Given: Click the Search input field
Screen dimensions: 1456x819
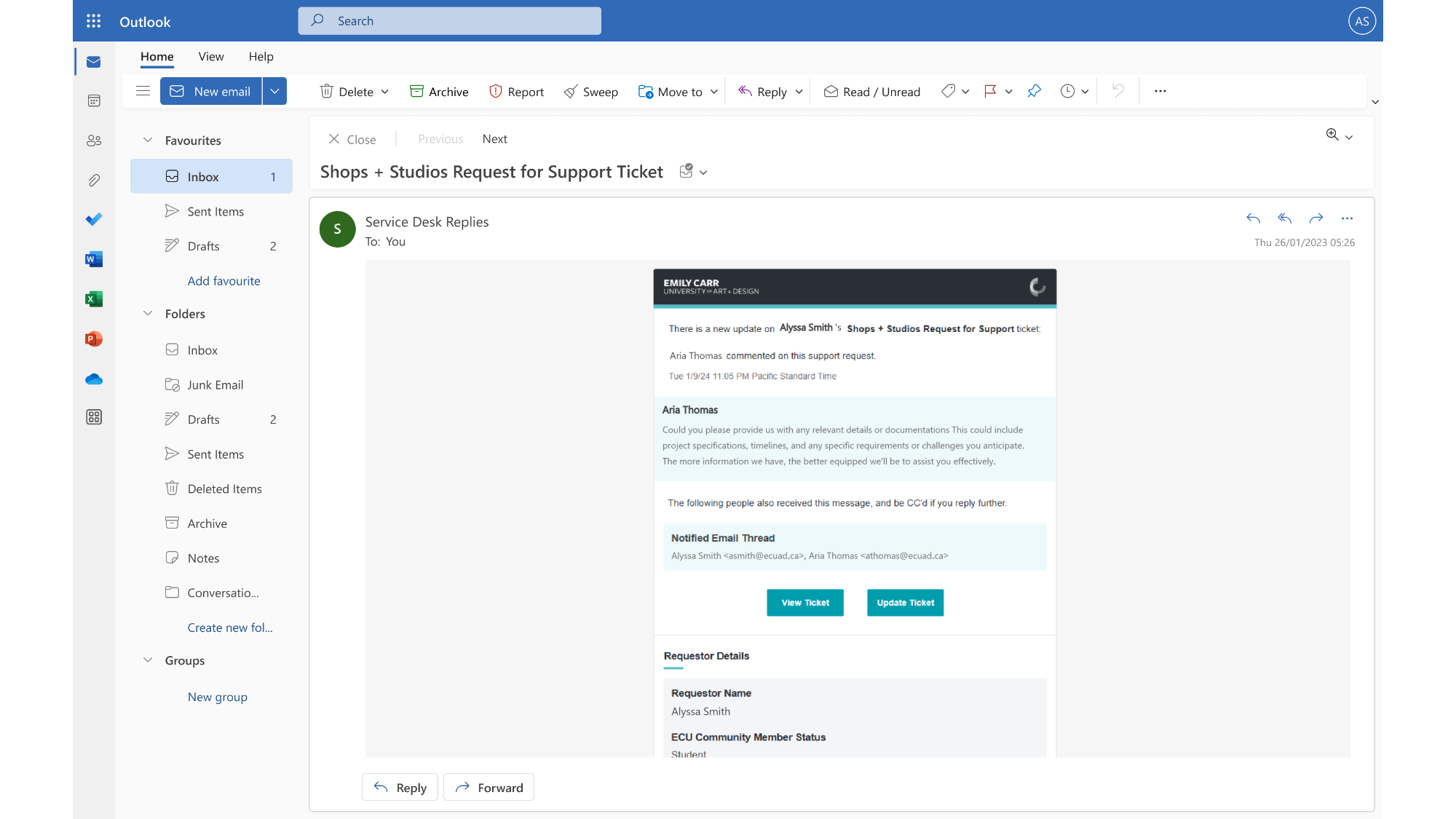Looking at the screenshot, I should [x=449, y=21].
